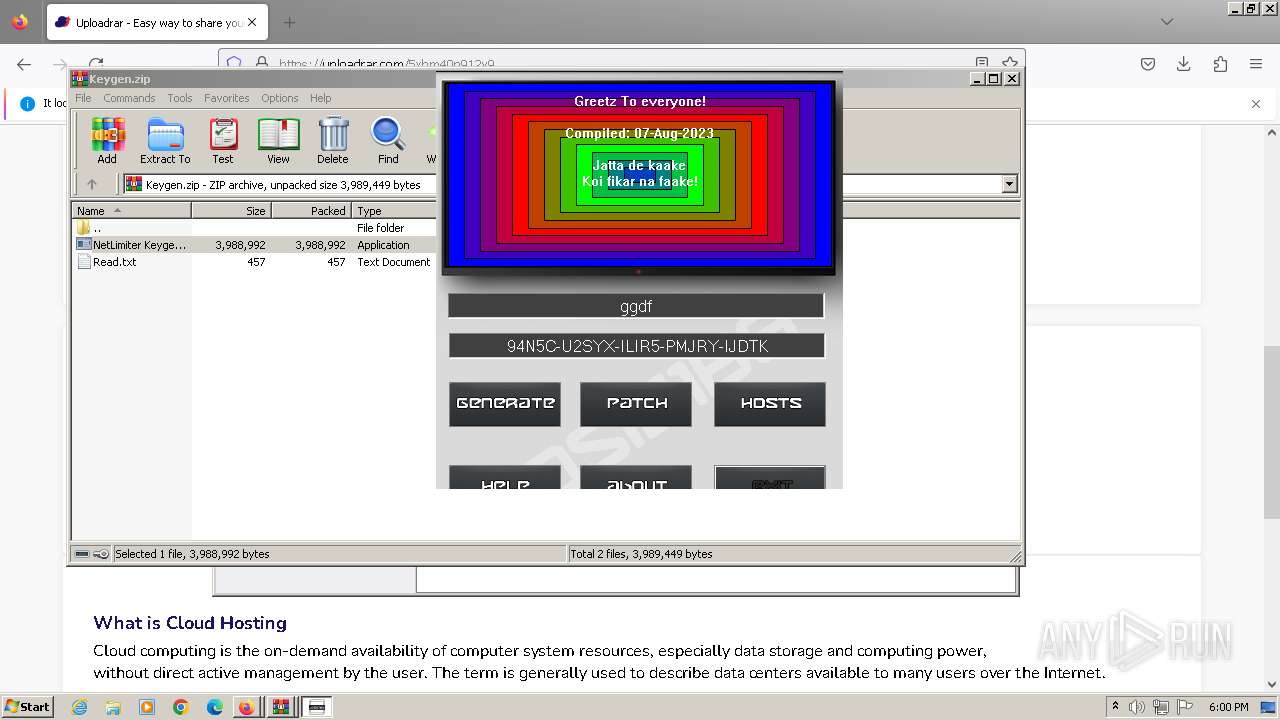Select the Uploadrar browser tab

coord(155,22)
